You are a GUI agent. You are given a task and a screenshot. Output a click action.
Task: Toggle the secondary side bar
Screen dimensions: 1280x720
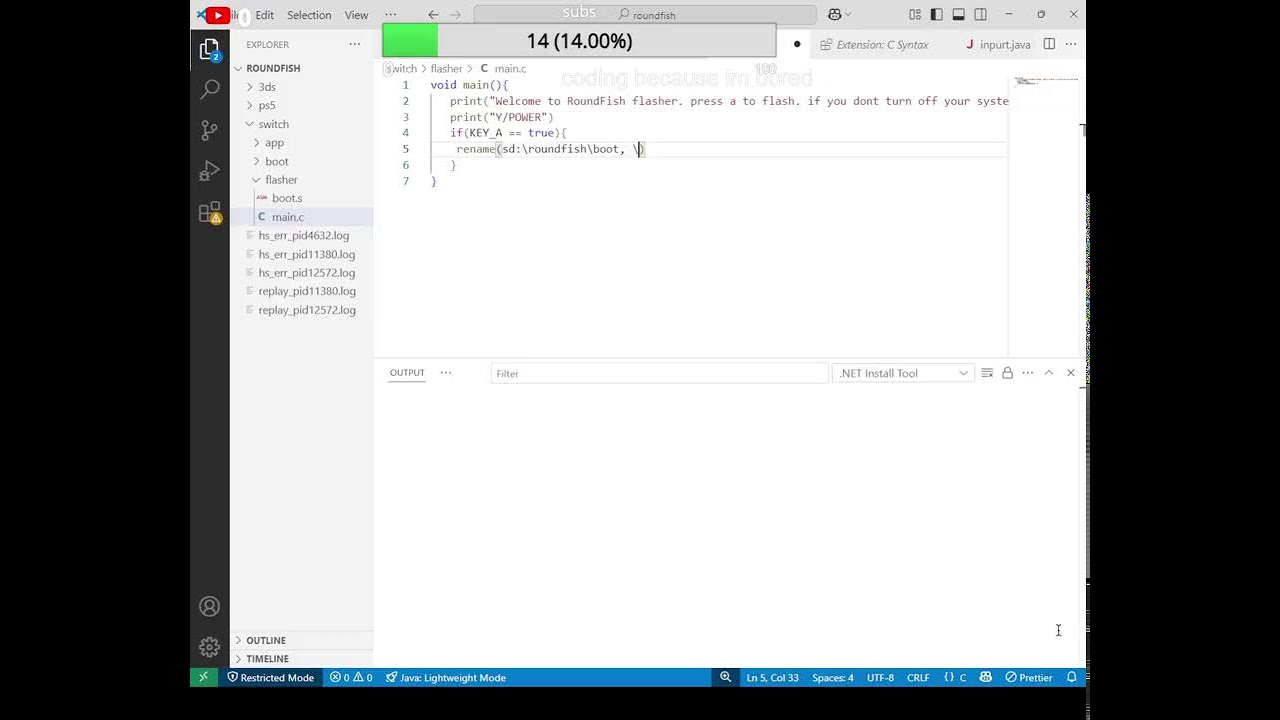980,15
